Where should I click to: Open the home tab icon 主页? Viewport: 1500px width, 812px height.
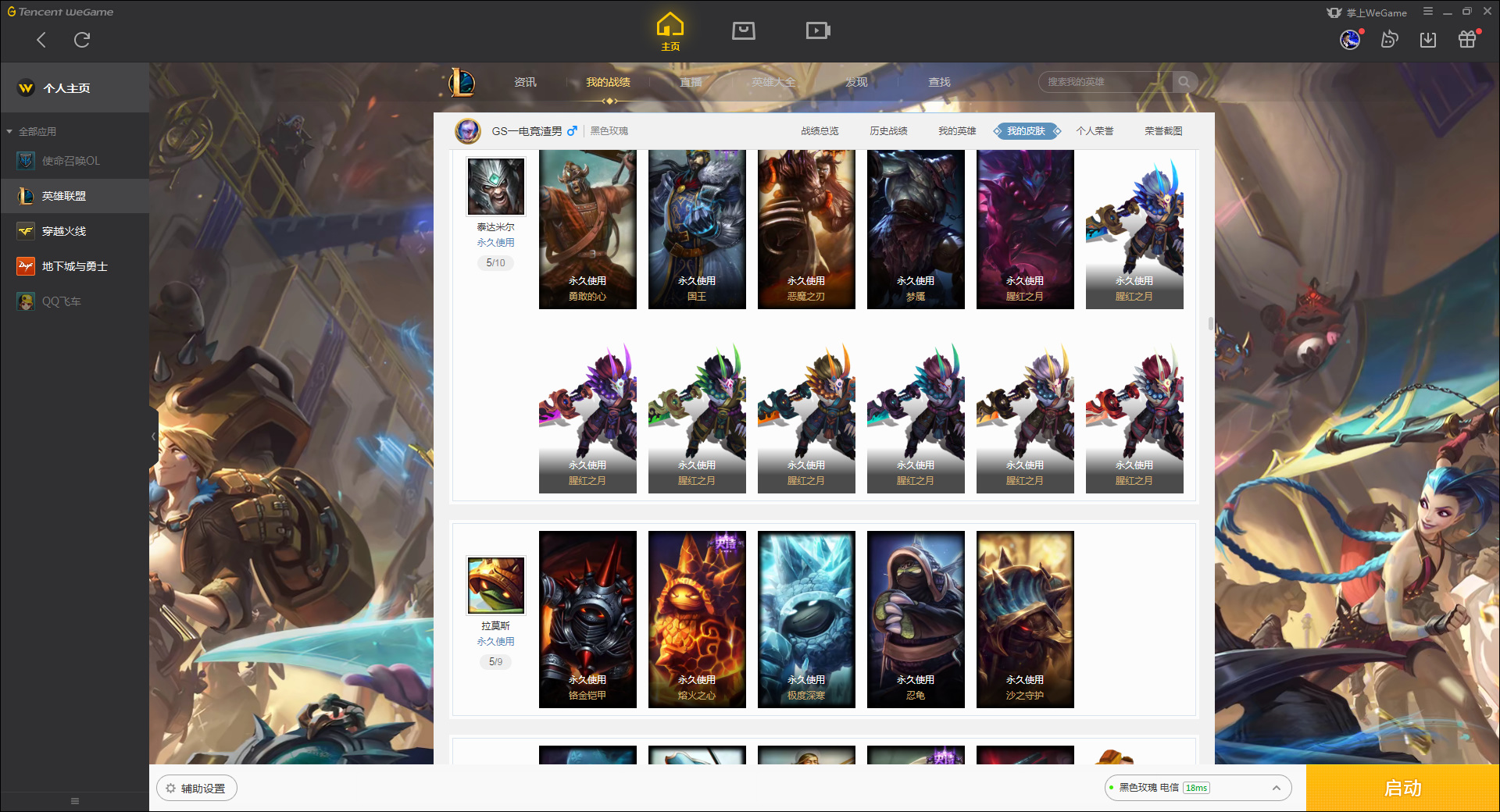click(670, 32)
